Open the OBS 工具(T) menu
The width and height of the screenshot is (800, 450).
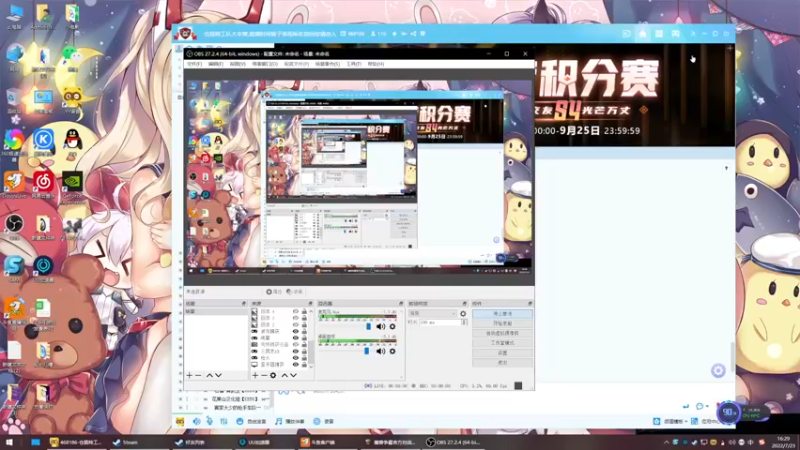354,64
